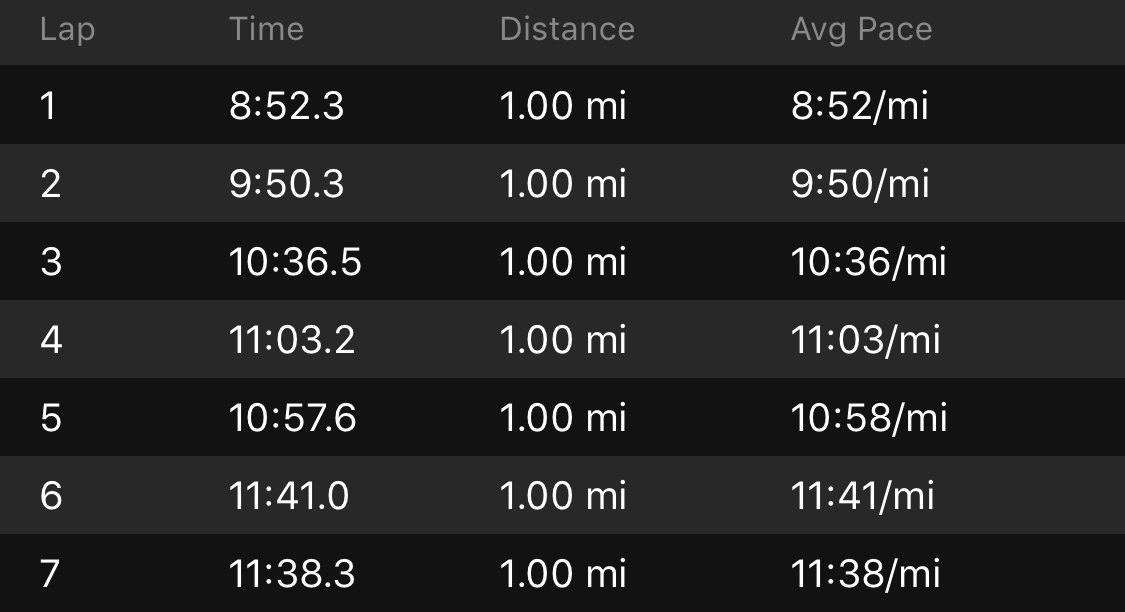This screenshot has width=1125, height=612.
Task: Select the lap 2 row number
Action: (x=50, y=184)
